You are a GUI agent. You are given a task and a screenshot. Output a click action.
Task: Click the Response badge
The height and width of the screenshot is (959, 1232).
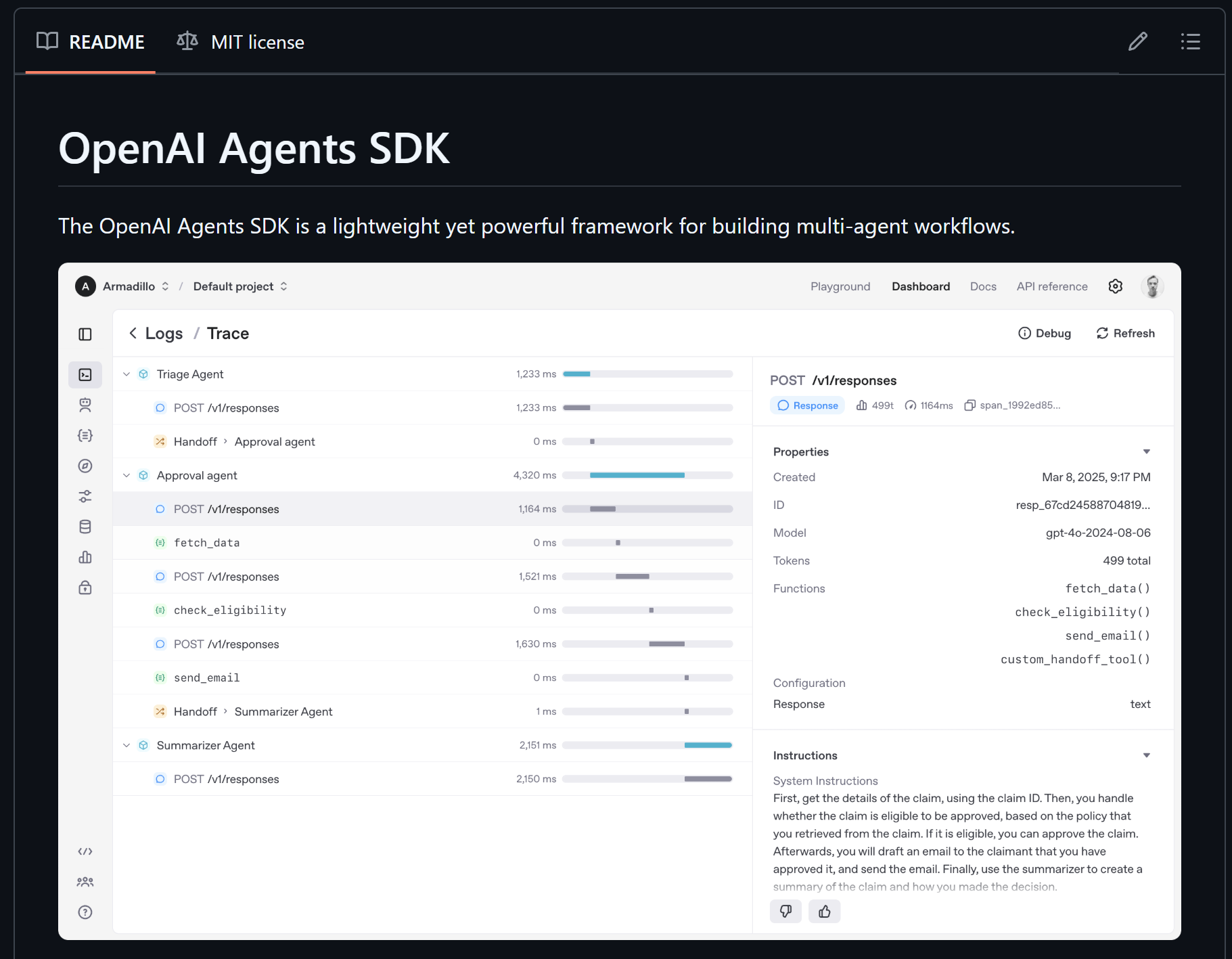point(808,405)
